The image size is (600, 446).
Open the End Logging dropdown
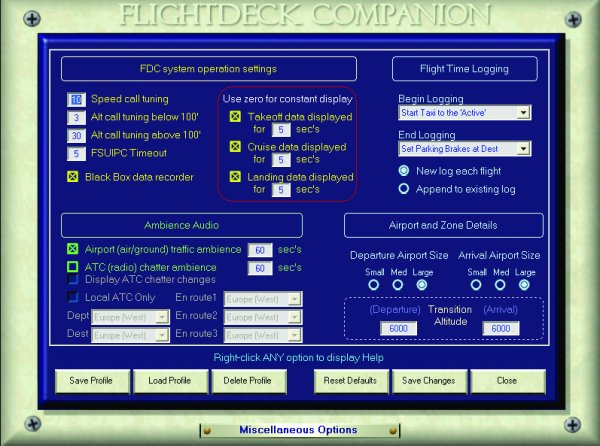click(523, 148)
